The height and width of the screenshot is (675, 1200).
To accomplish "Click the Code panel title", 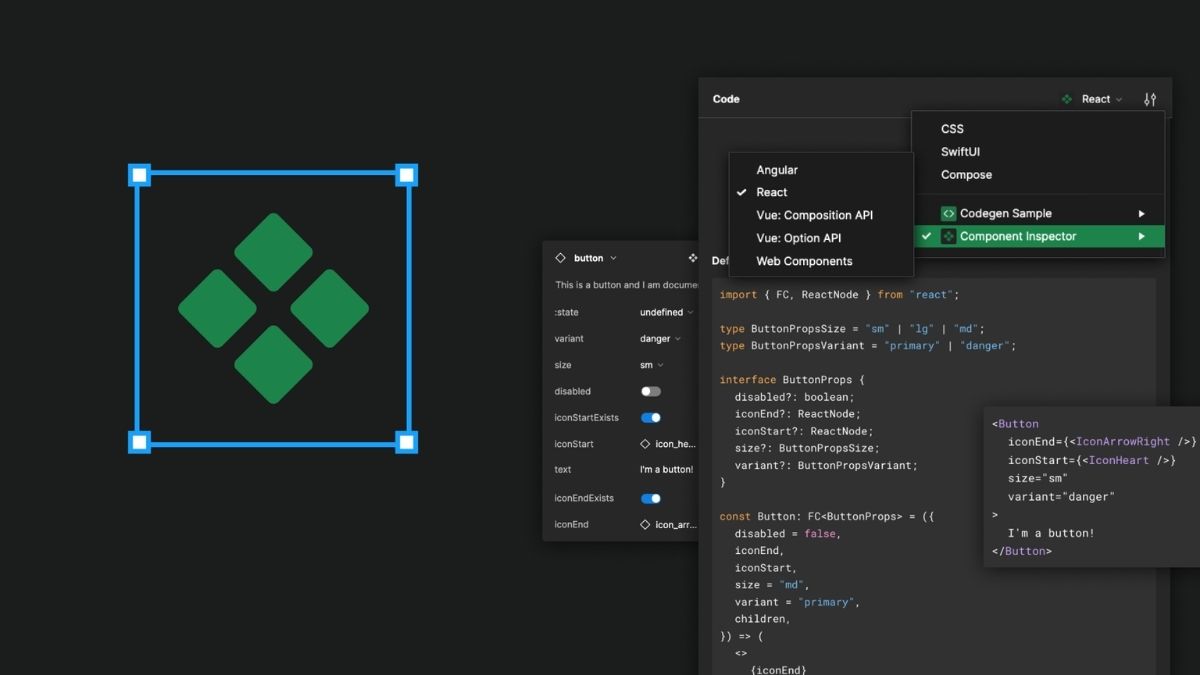I will pyautogui.click(x=726, y=99).
